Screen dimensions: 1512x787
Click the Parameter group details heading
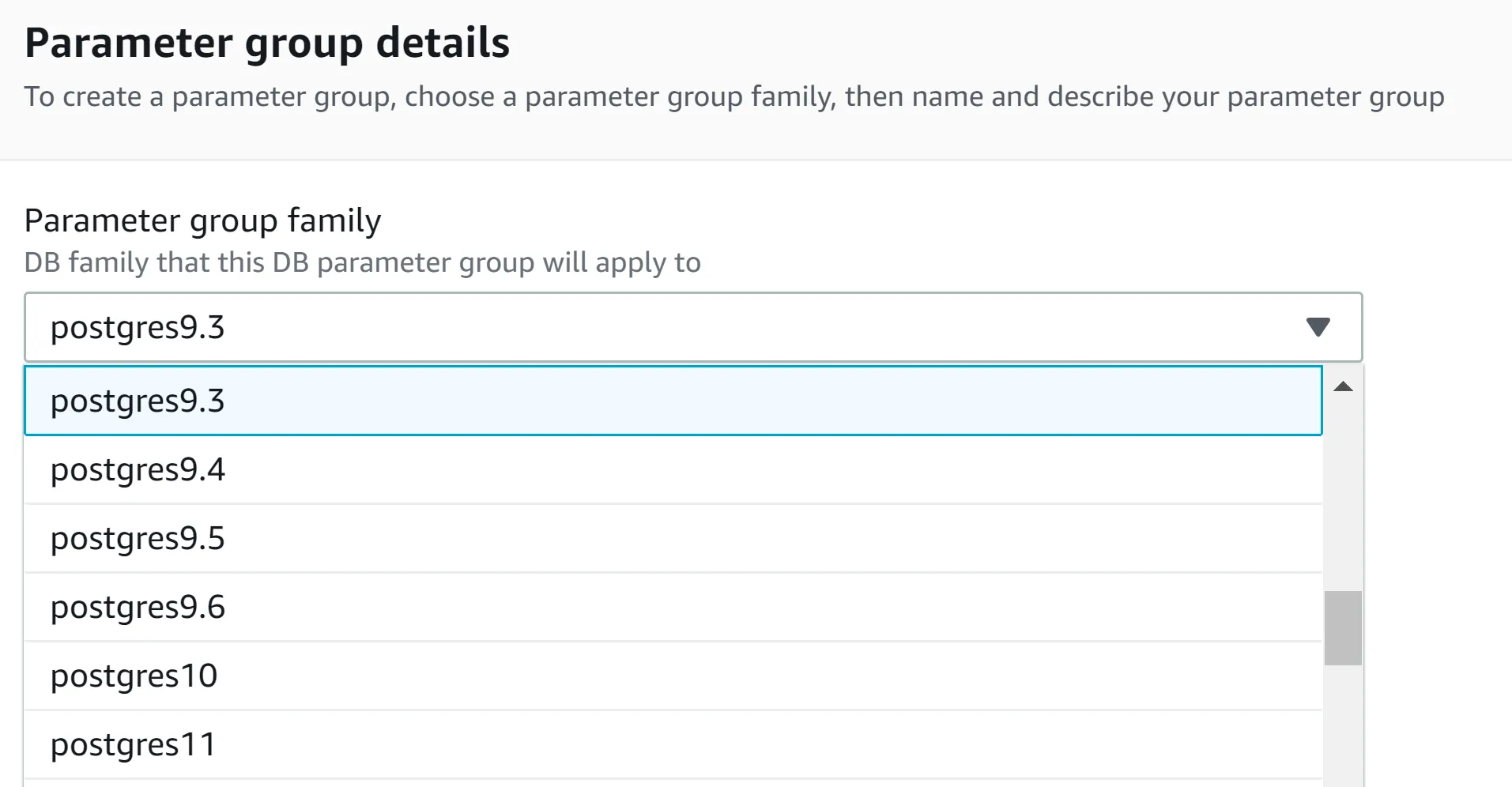click(267, 43)
